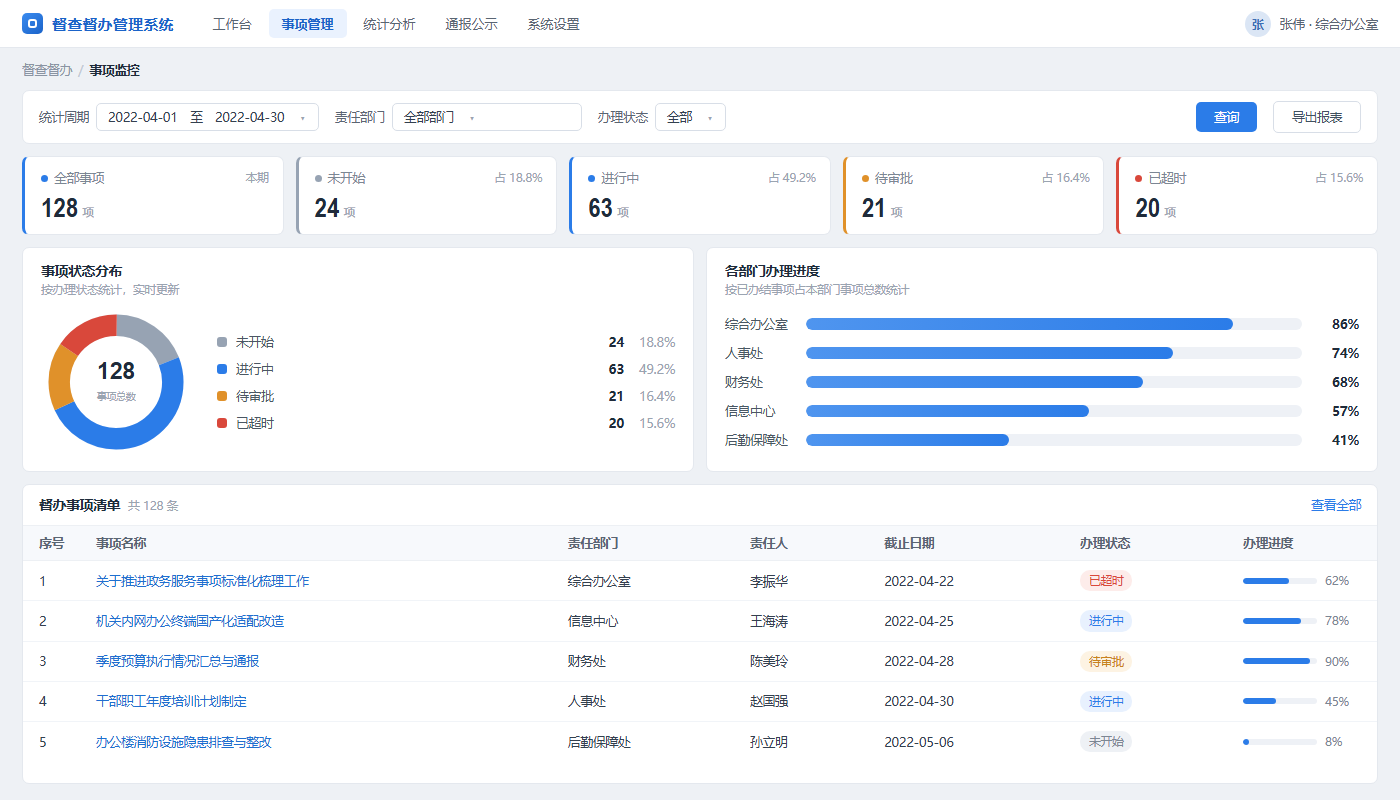Click the 人事处 74% progress bar

(x=1054, y=353)
